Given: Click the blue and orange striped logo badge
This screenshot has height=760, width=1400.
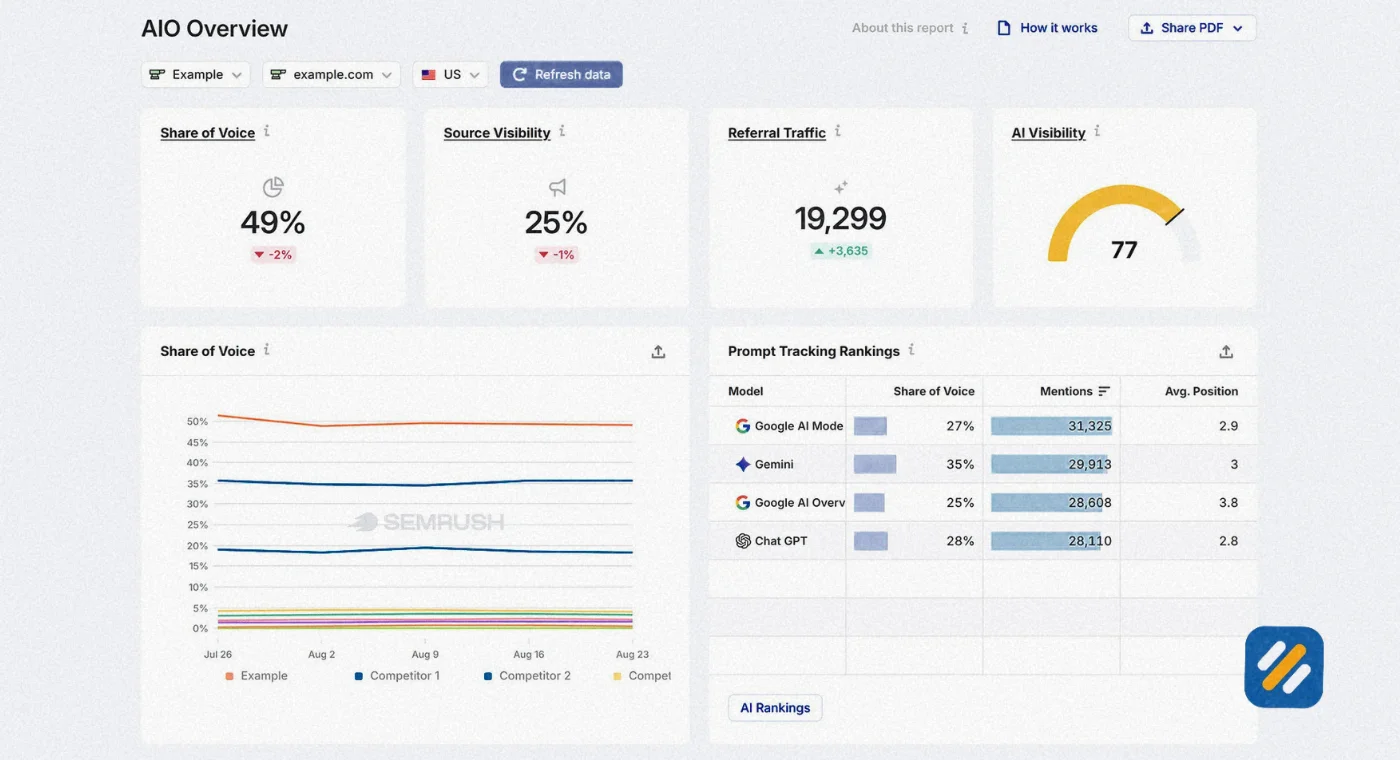Looking at the screenshot, I should pyautogui.click(x=1284, y=667).
